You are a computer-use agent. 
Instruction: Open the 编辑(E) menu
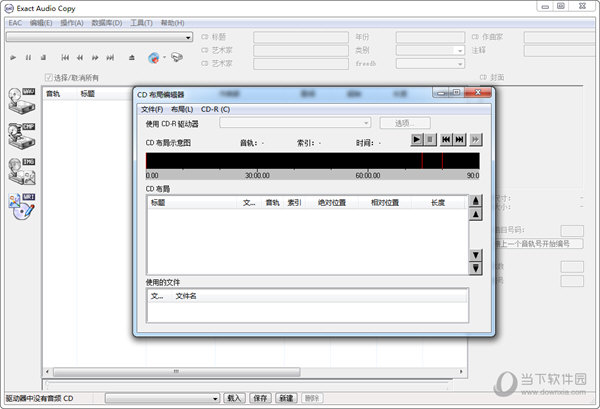click(x=41, y=23)
